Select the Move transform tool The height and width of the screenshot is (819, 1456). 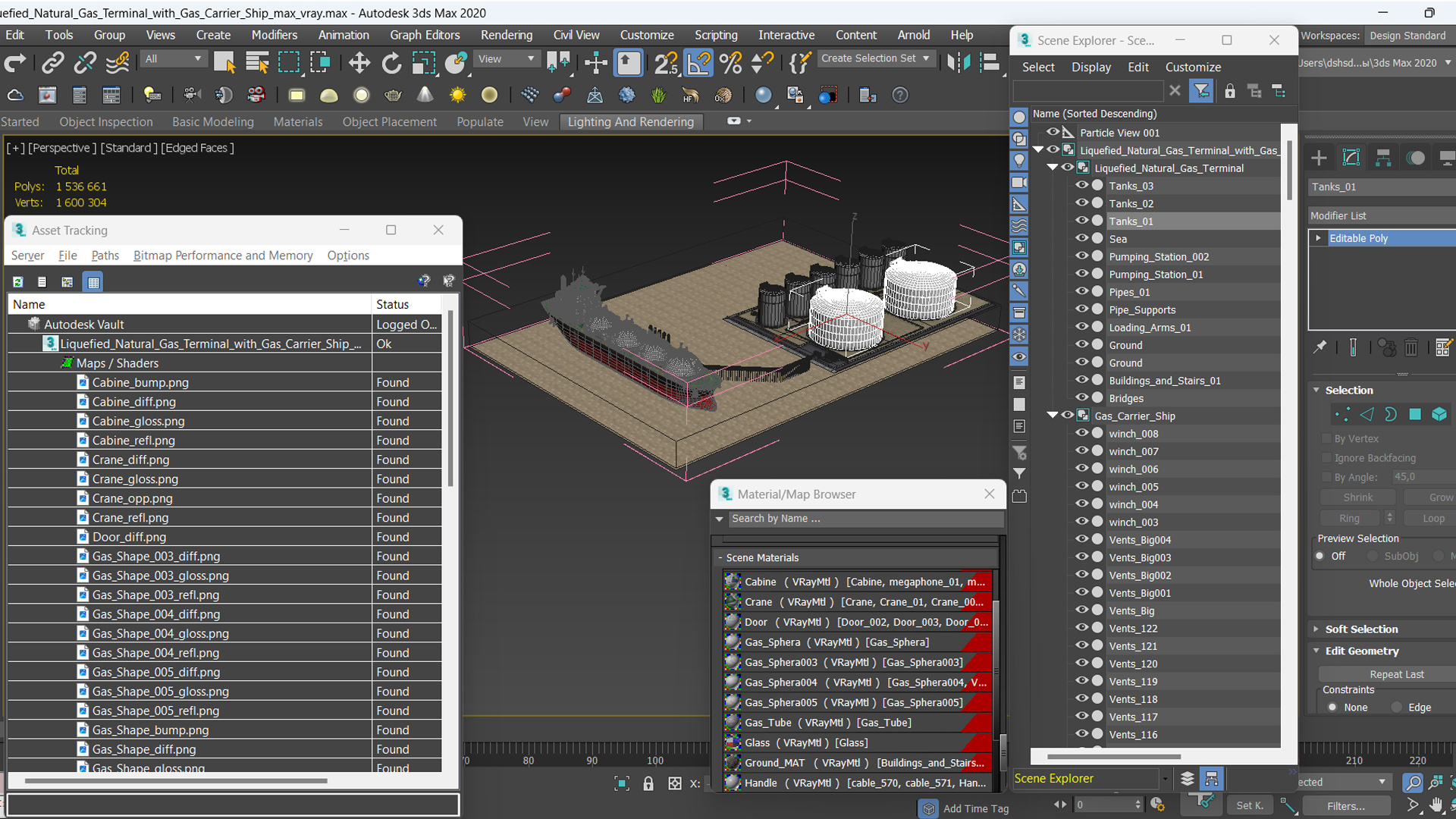[x=359, y=63]
